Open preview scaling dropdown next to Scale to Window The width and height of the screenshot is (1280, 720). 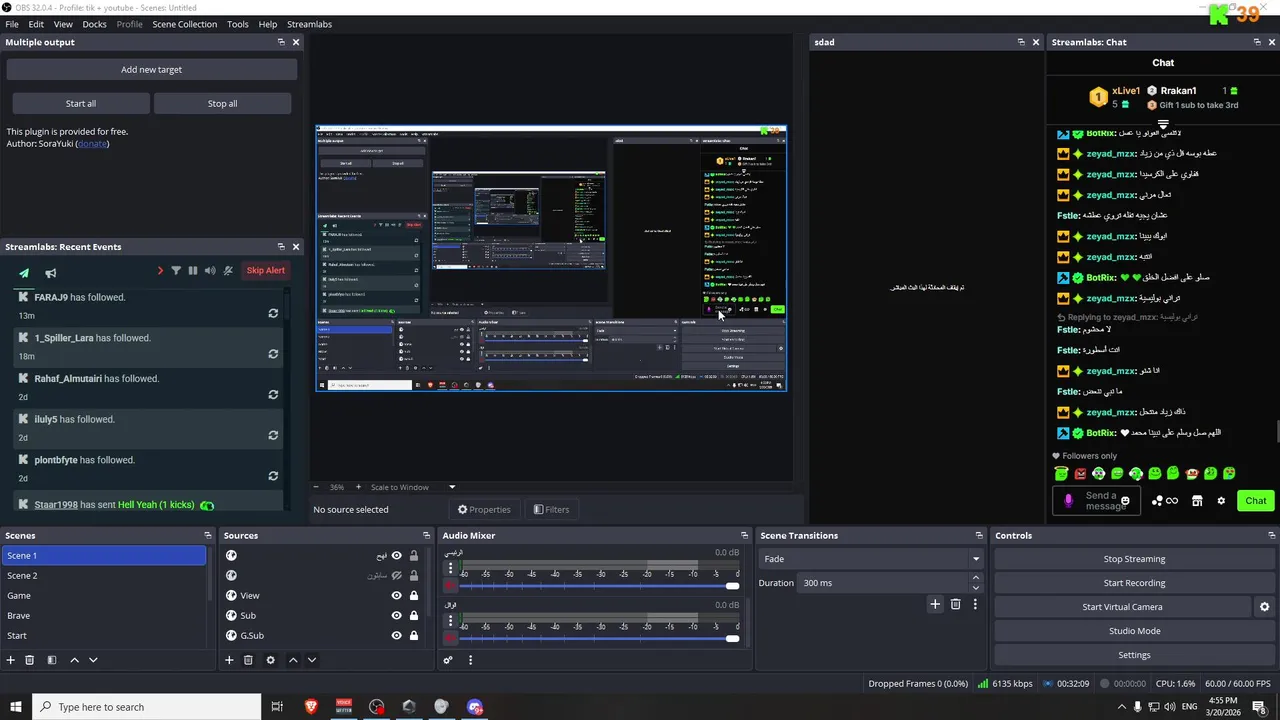452,487
